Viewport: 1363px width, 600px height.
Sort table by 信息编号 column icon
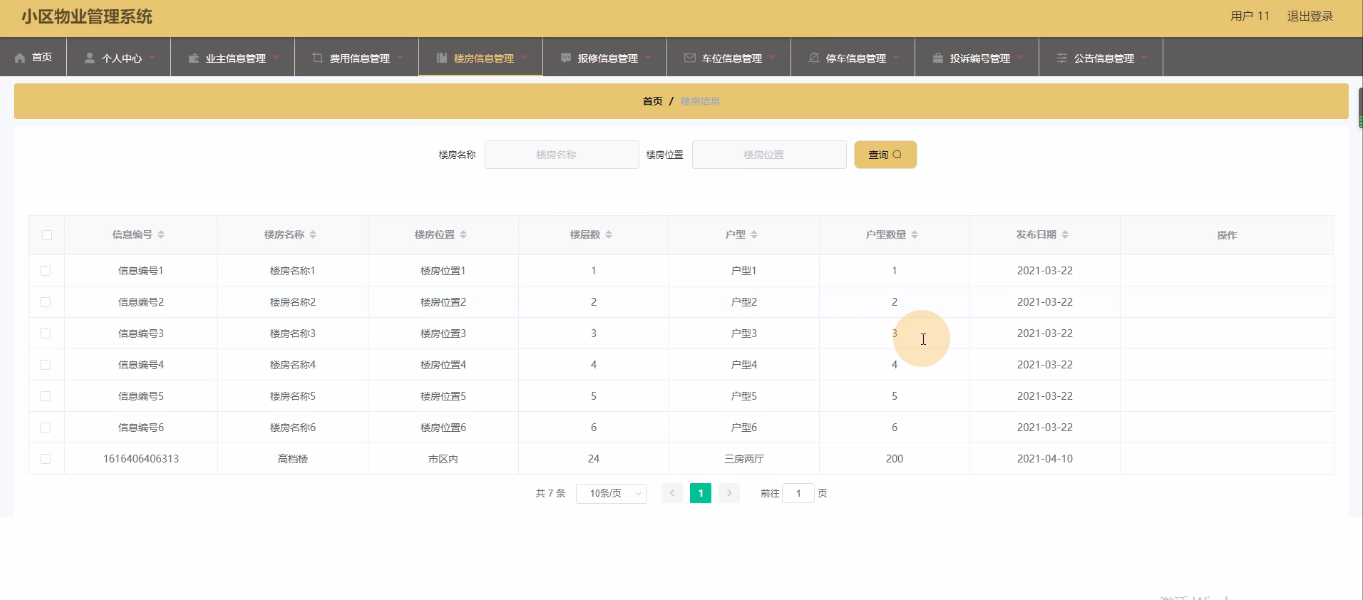click(x=161, y=235)
